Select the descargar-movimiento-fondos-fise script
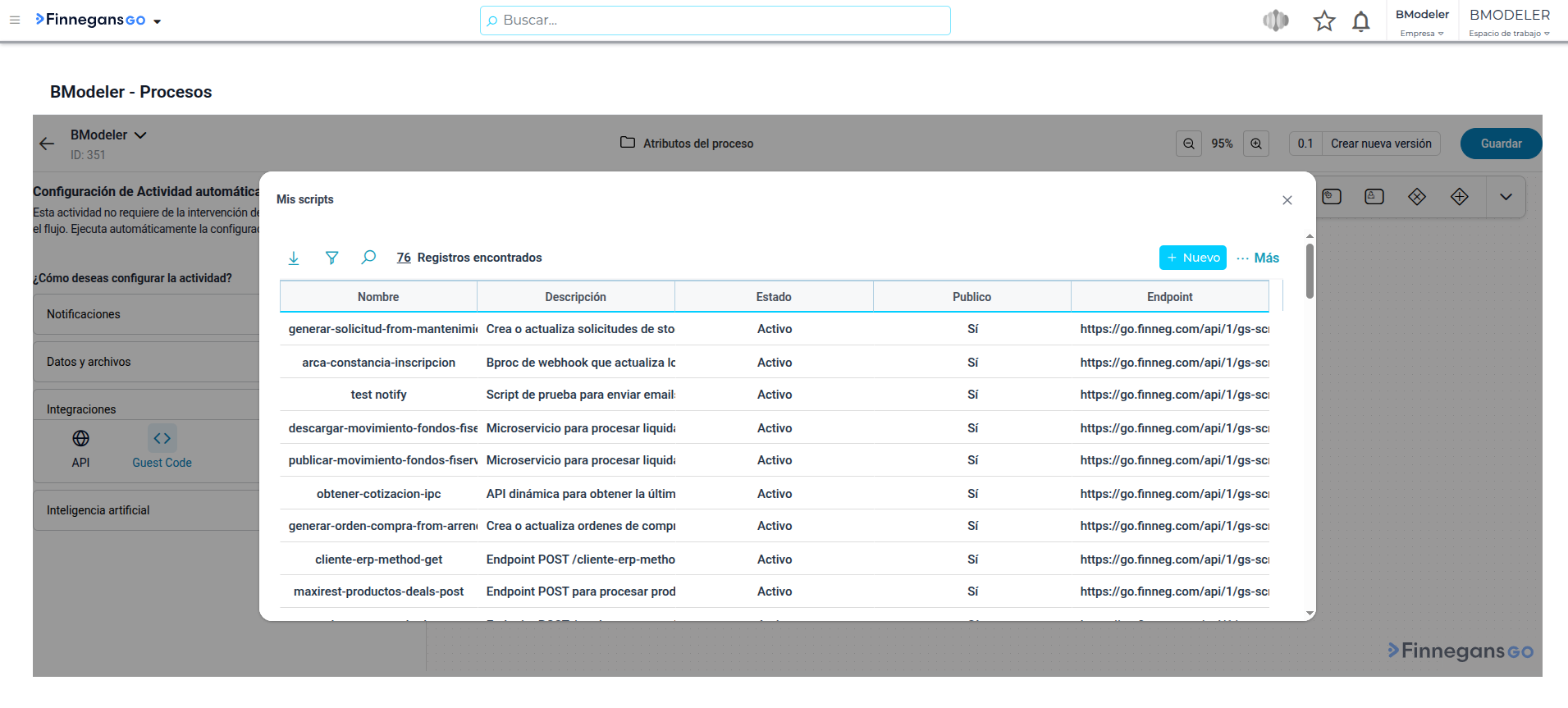Viewport: 1568px width, 708px height. 382,428
